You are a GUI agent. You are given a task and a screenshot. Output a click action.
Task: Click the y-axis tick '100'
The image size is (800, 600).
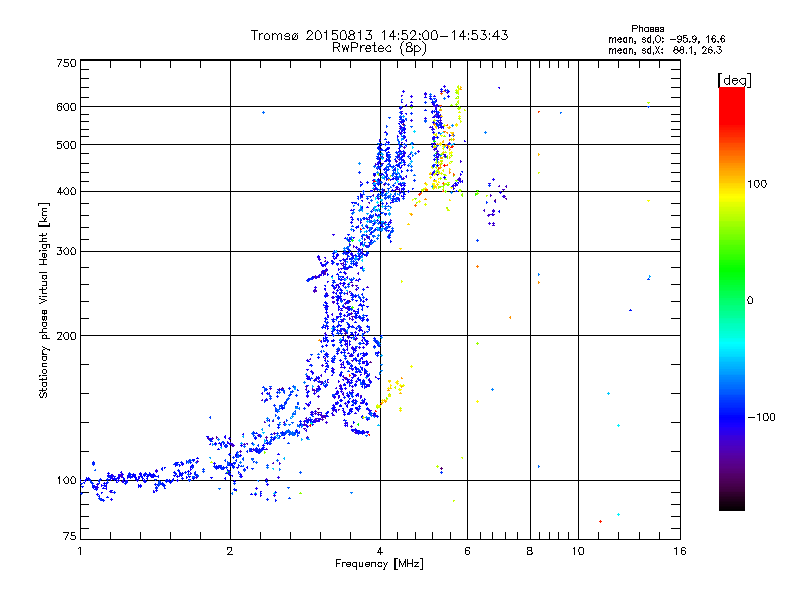66,481
